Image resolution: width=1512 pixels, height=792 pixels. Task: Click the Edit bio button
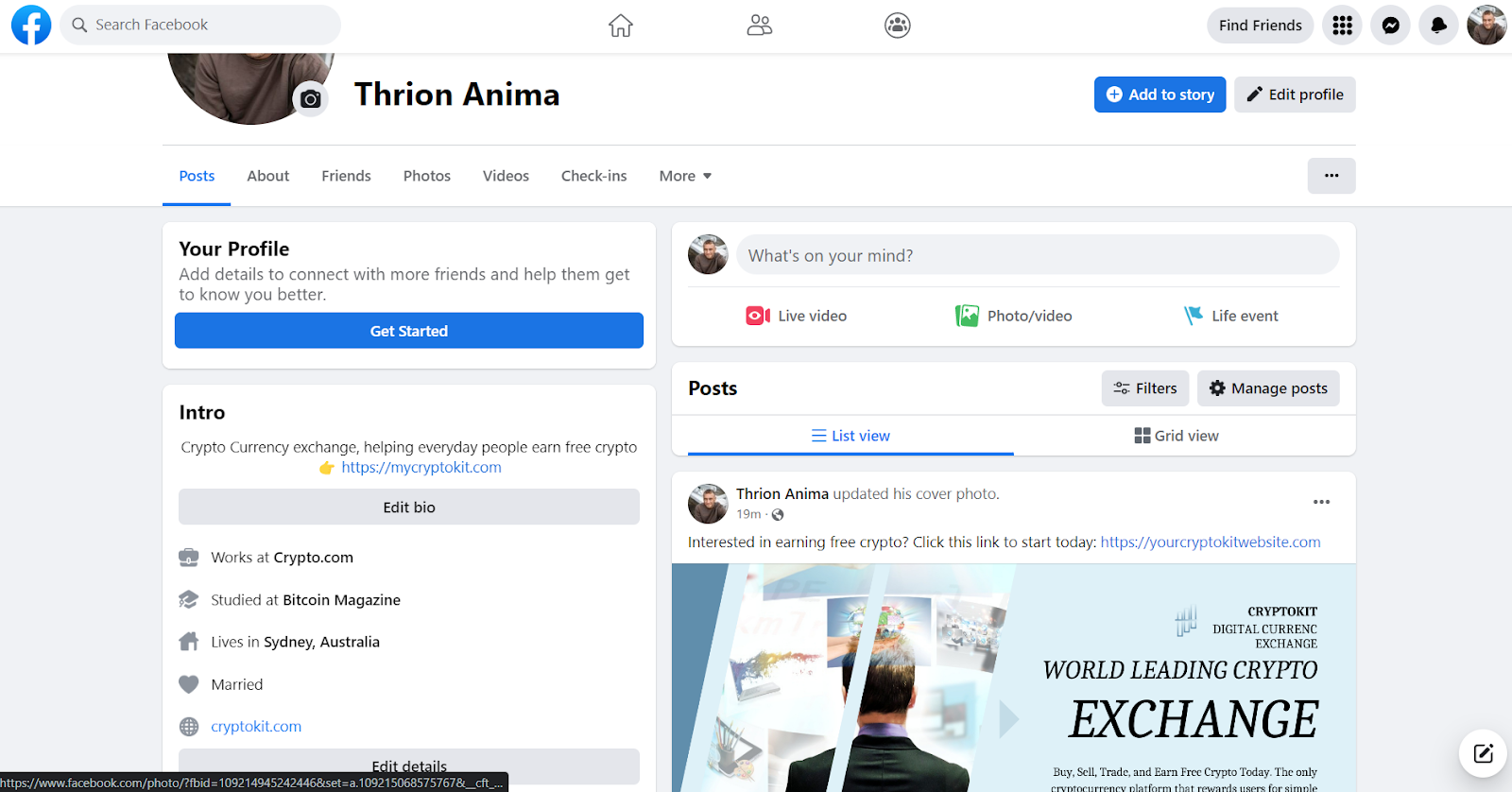[x=409, y=508]
